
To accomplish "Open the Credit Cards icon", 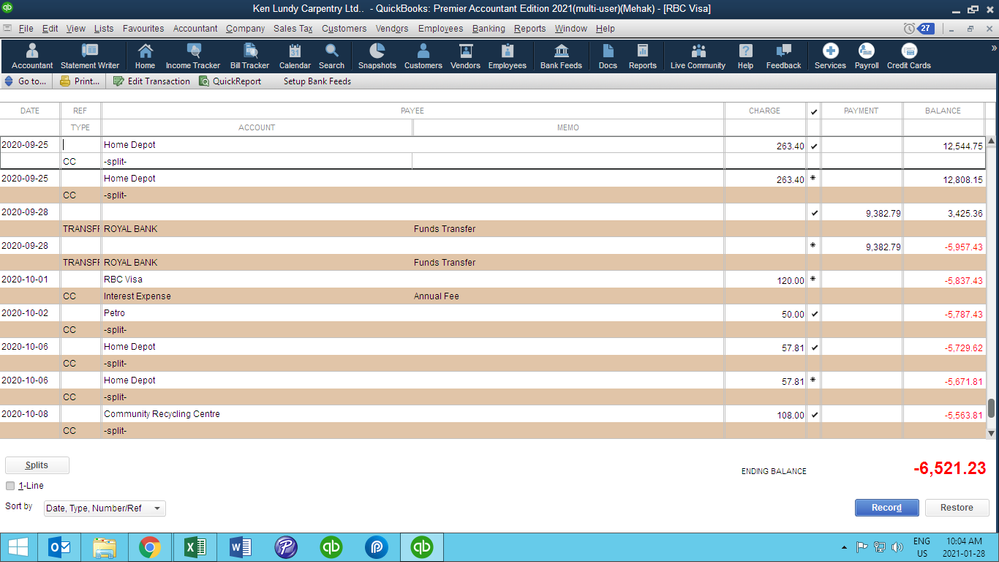I will (x=909, y=56).
